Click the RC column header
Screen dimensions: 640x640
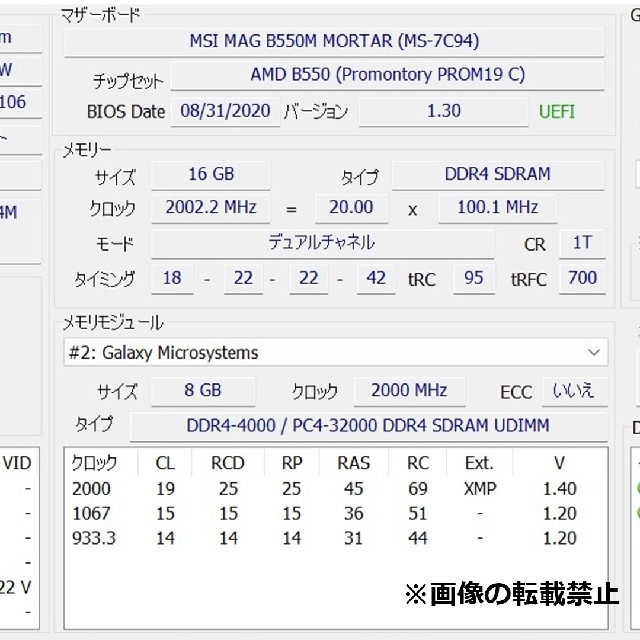pyautogui.click(x=418, y=463)
